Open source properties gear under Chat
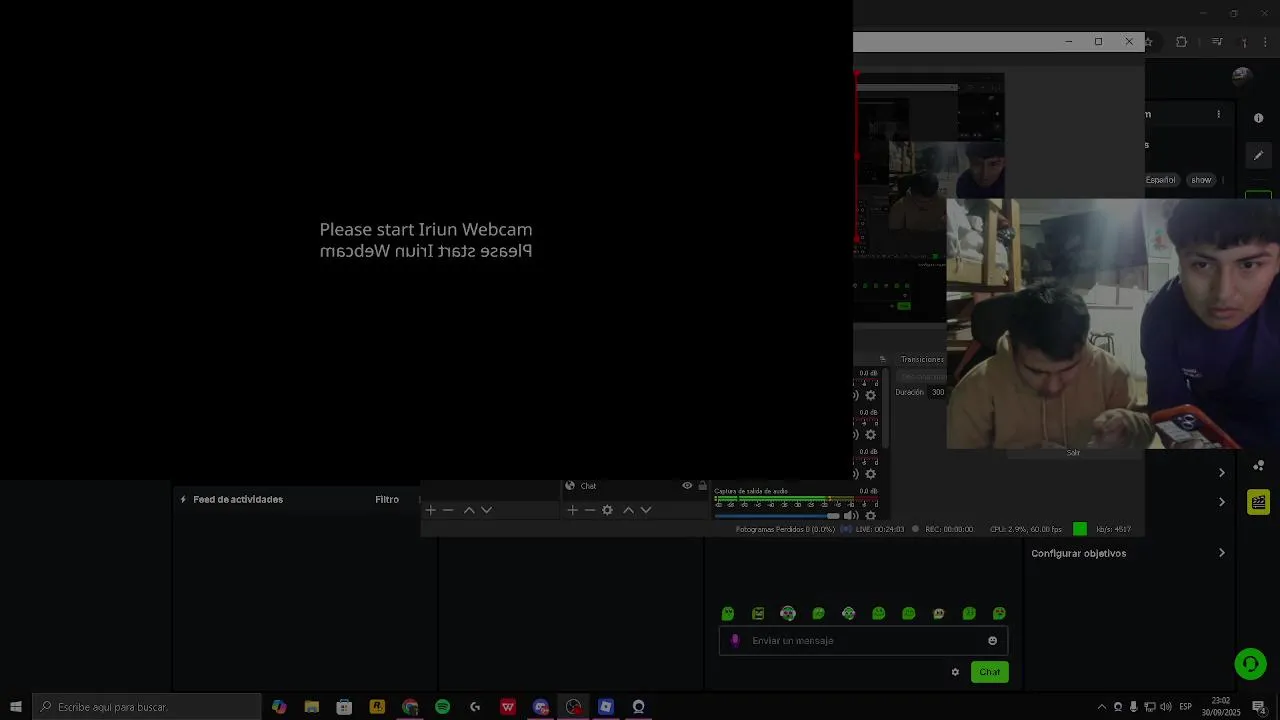 pos(607,510)
